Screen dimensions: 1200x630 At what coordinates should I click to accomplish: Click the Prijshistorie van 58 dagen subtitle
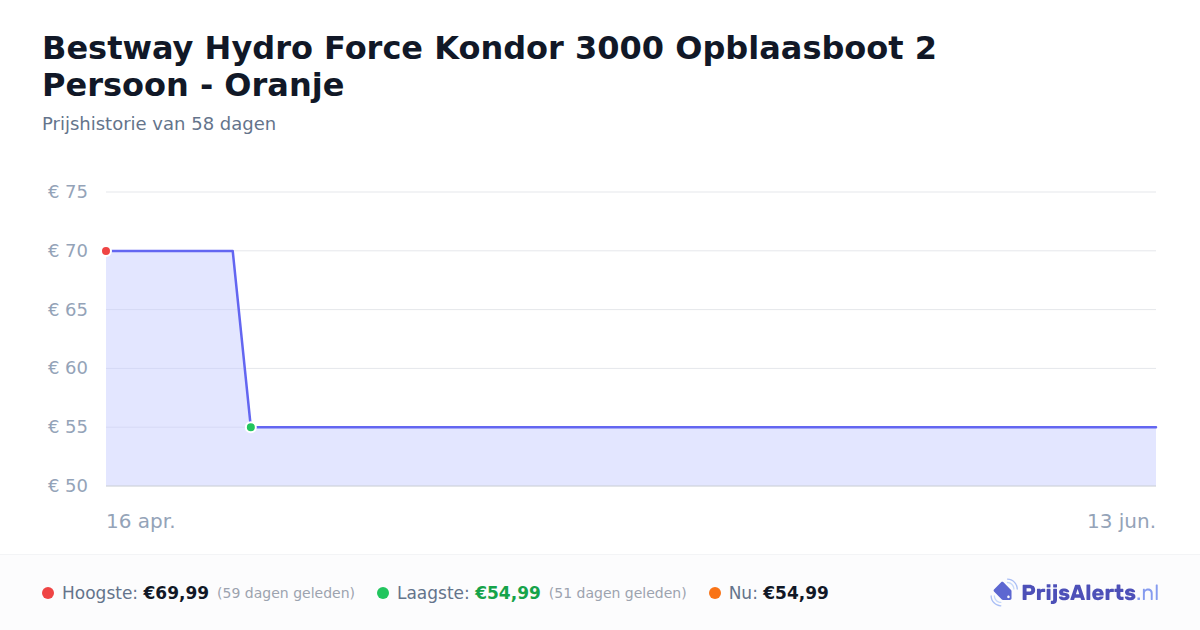tap(159, 124)
